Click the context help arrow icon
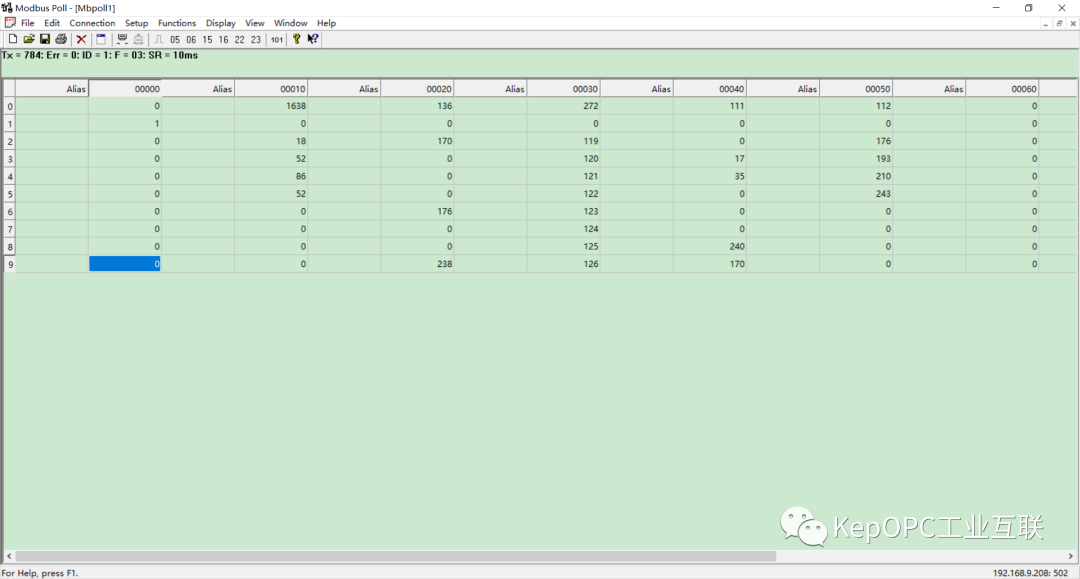 (313, 39)
